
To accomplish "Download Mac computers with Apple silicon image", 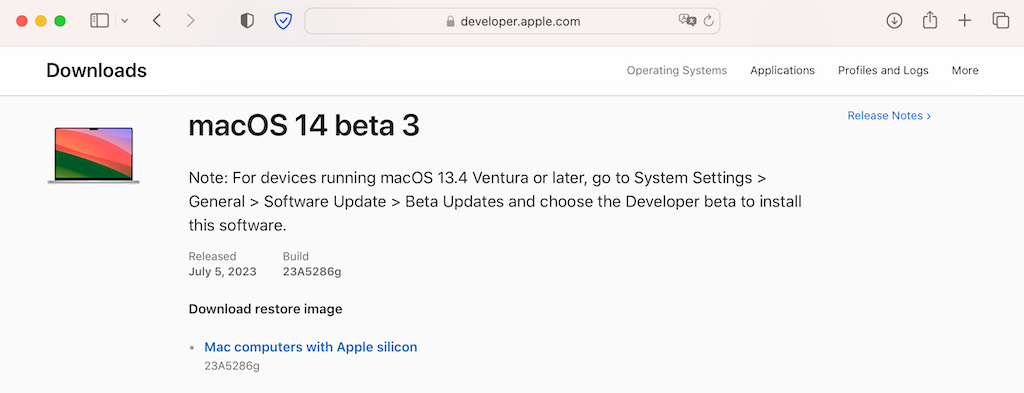I will pyautogui.click(x=311, y=347).
